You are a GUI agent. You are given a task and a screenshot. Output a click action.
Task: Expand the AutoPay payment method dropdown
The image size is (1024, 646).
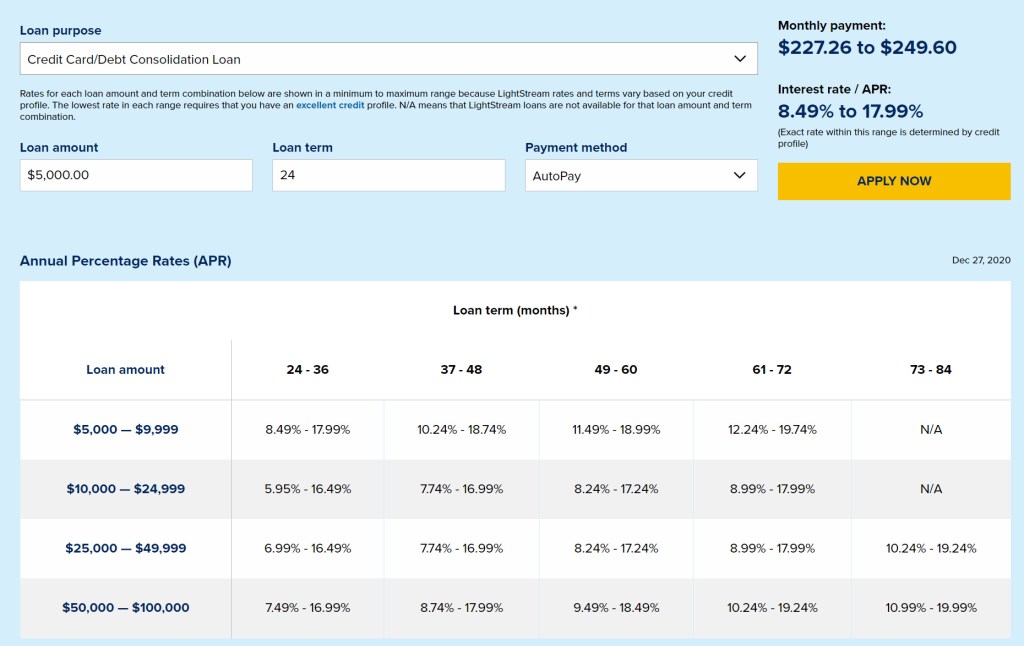[x=641, y=176]
